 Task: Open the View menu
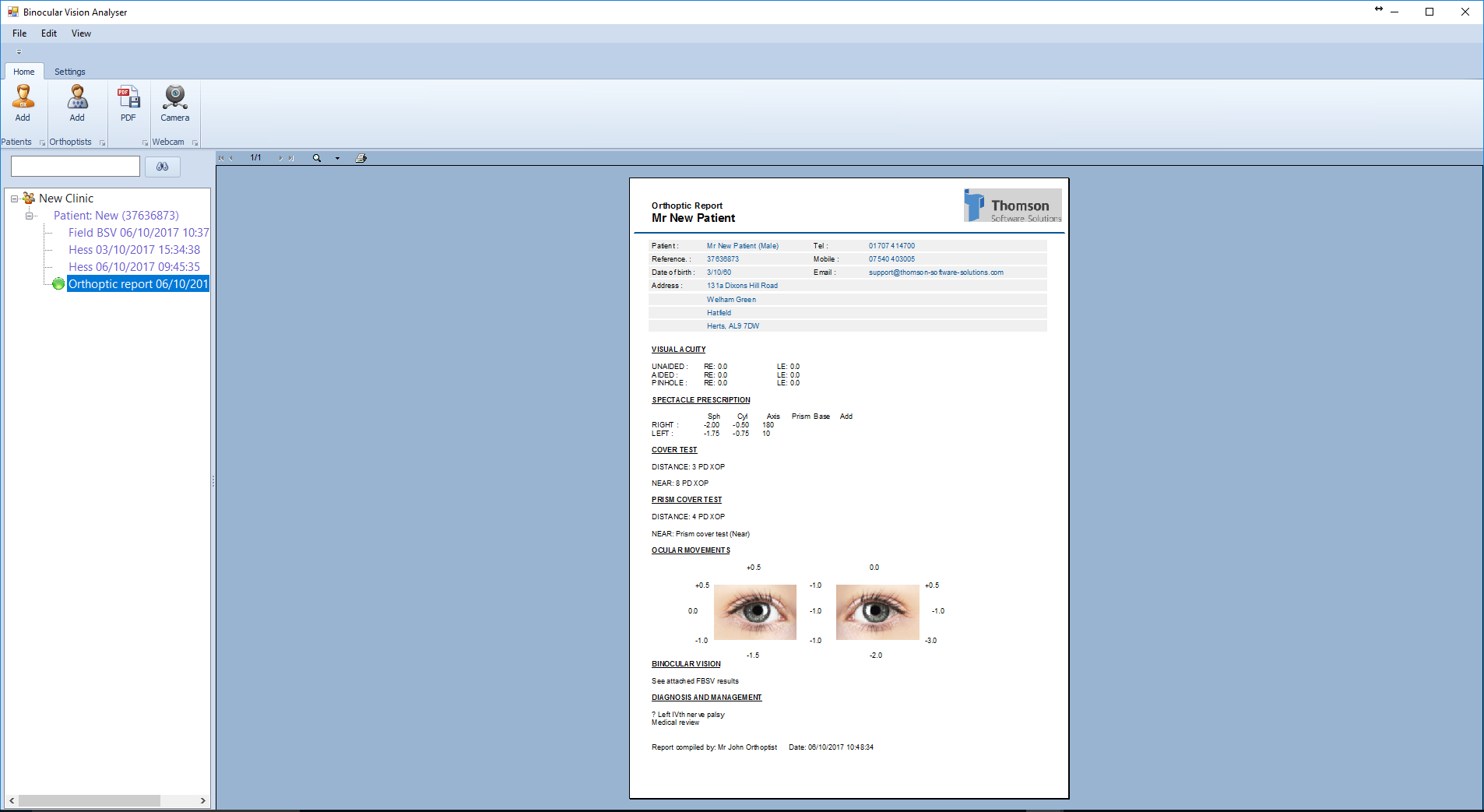coord(81,33)
